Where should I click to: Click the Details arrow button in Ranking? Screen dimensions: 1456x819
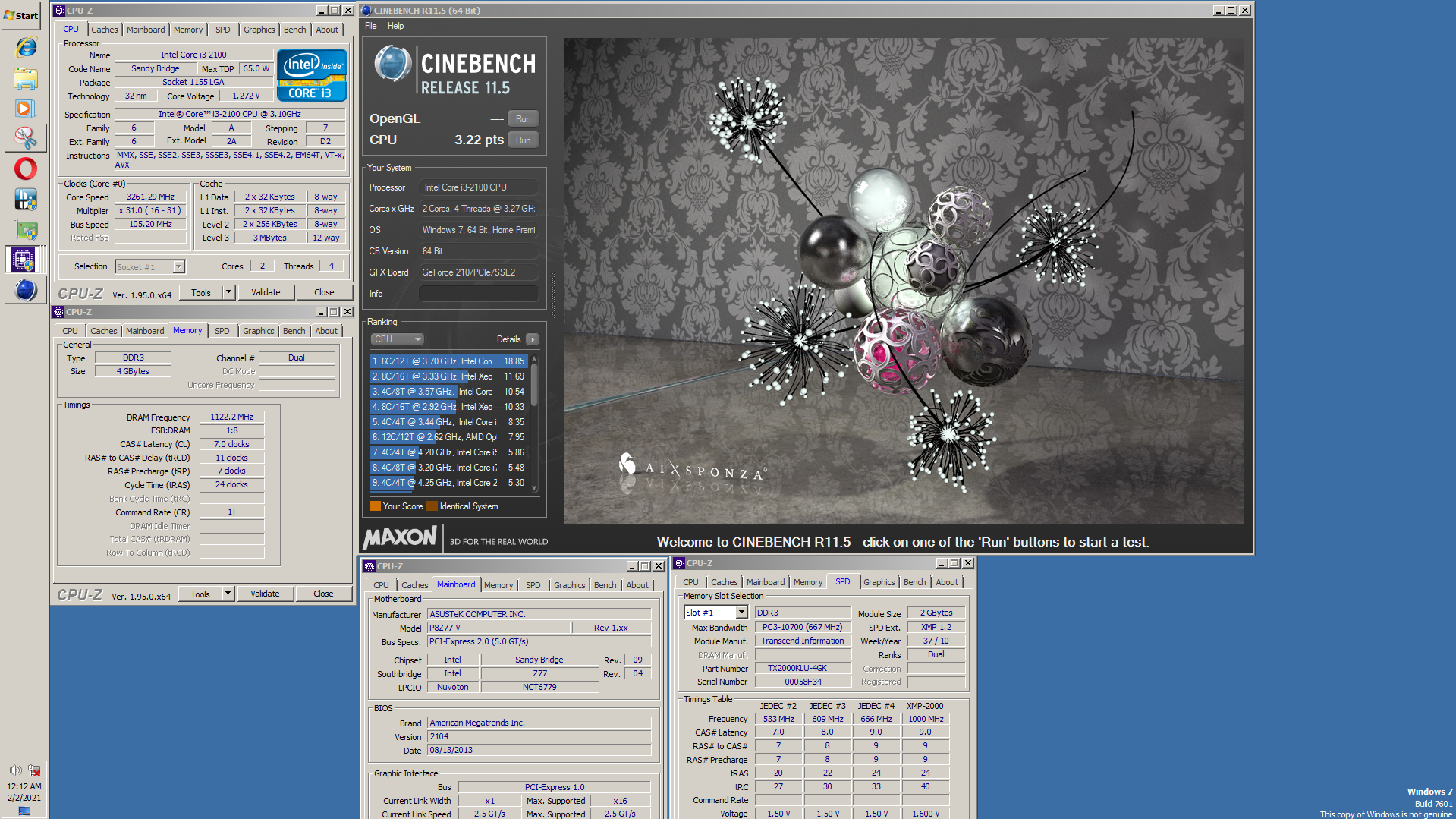(533, 339)
